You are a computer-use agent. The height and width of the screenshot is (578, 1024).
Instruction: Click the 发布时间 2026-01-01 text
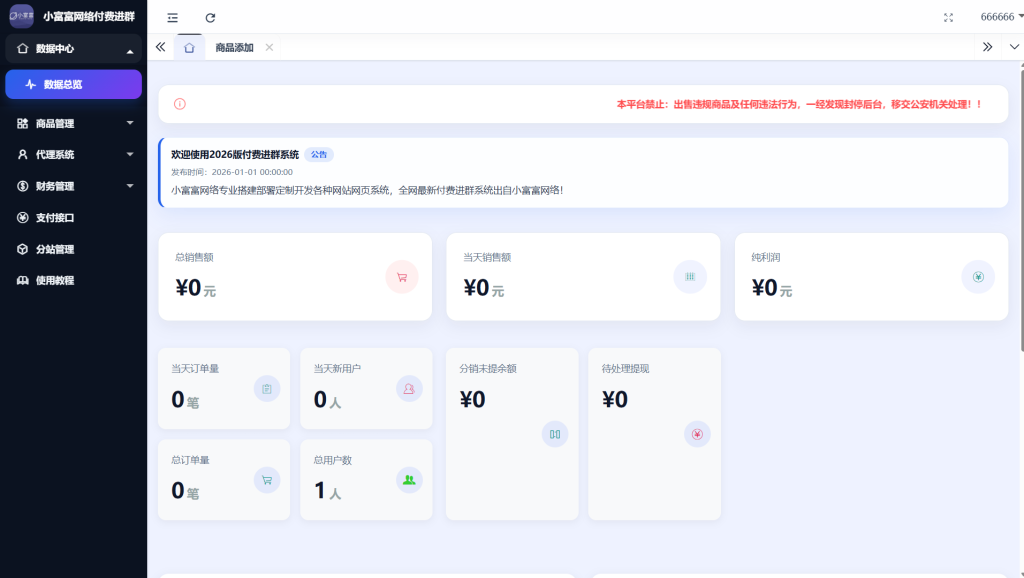(232, 172)
